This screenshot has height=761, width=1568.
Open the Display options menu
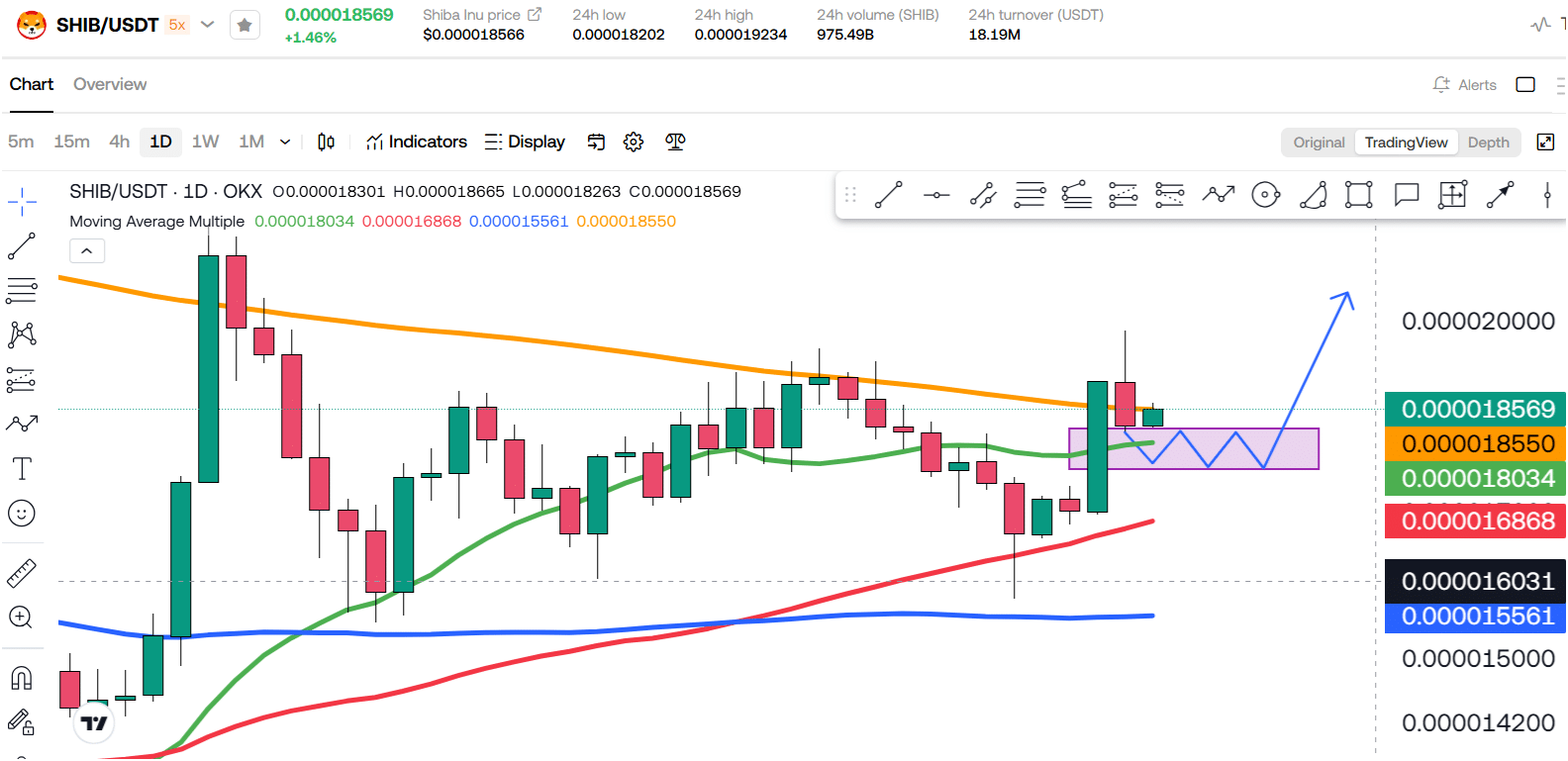(526, 142)
